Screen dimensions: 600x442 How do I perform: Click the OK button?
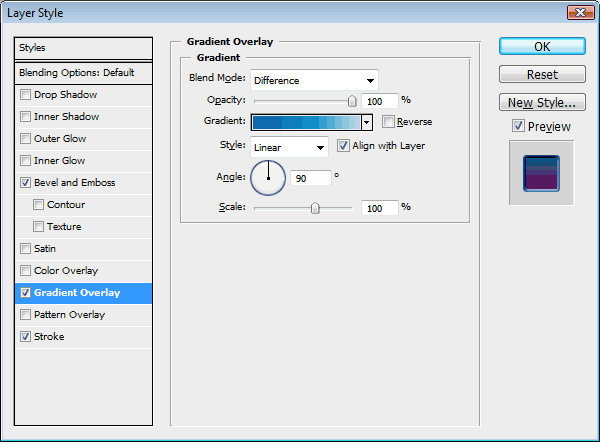542,46
